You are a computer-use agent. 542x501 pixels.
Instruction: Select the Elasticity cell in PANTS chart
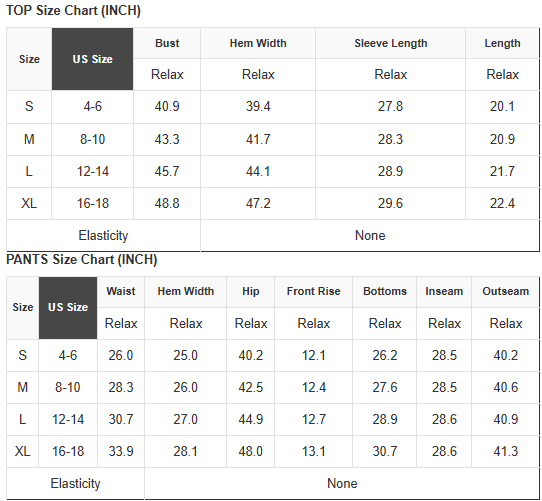tap(75, 483)
